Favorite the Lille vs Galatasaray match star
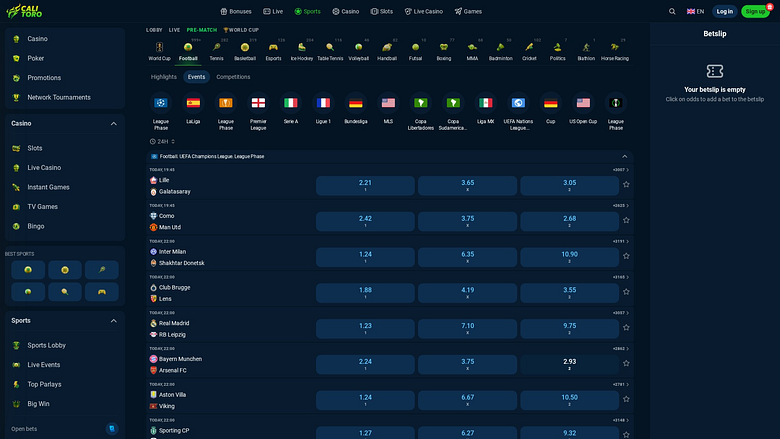Image resolution: width=780 pixels, height=439 pixels. pyautogui.click(x=626, y=184)
